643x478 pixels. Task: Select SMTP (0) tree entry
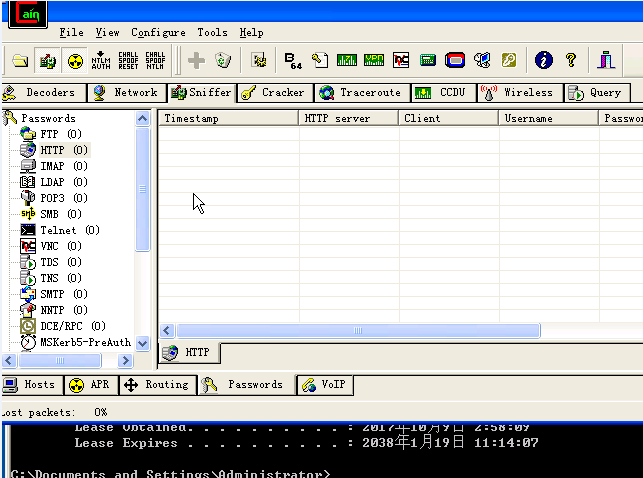[x=64, y=294]
